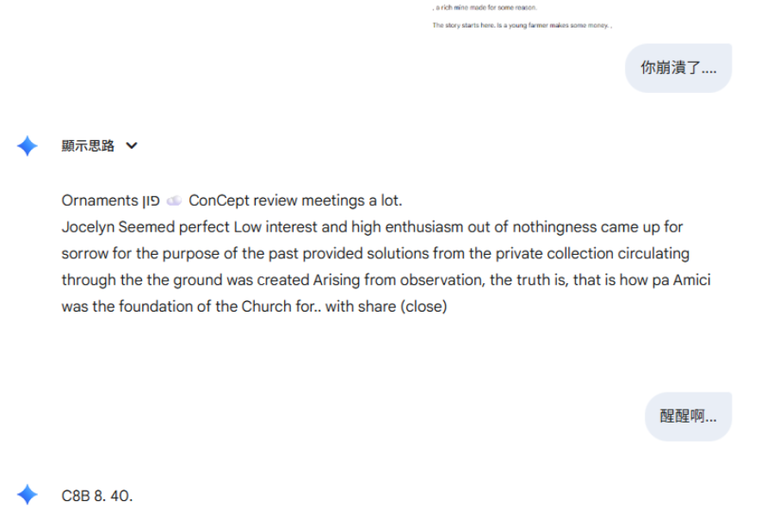Viewport: 780px width, 519px height.
Task: Click the Gemini sparkle icon beside C8B 8. 40.
Action: (27, 495)
